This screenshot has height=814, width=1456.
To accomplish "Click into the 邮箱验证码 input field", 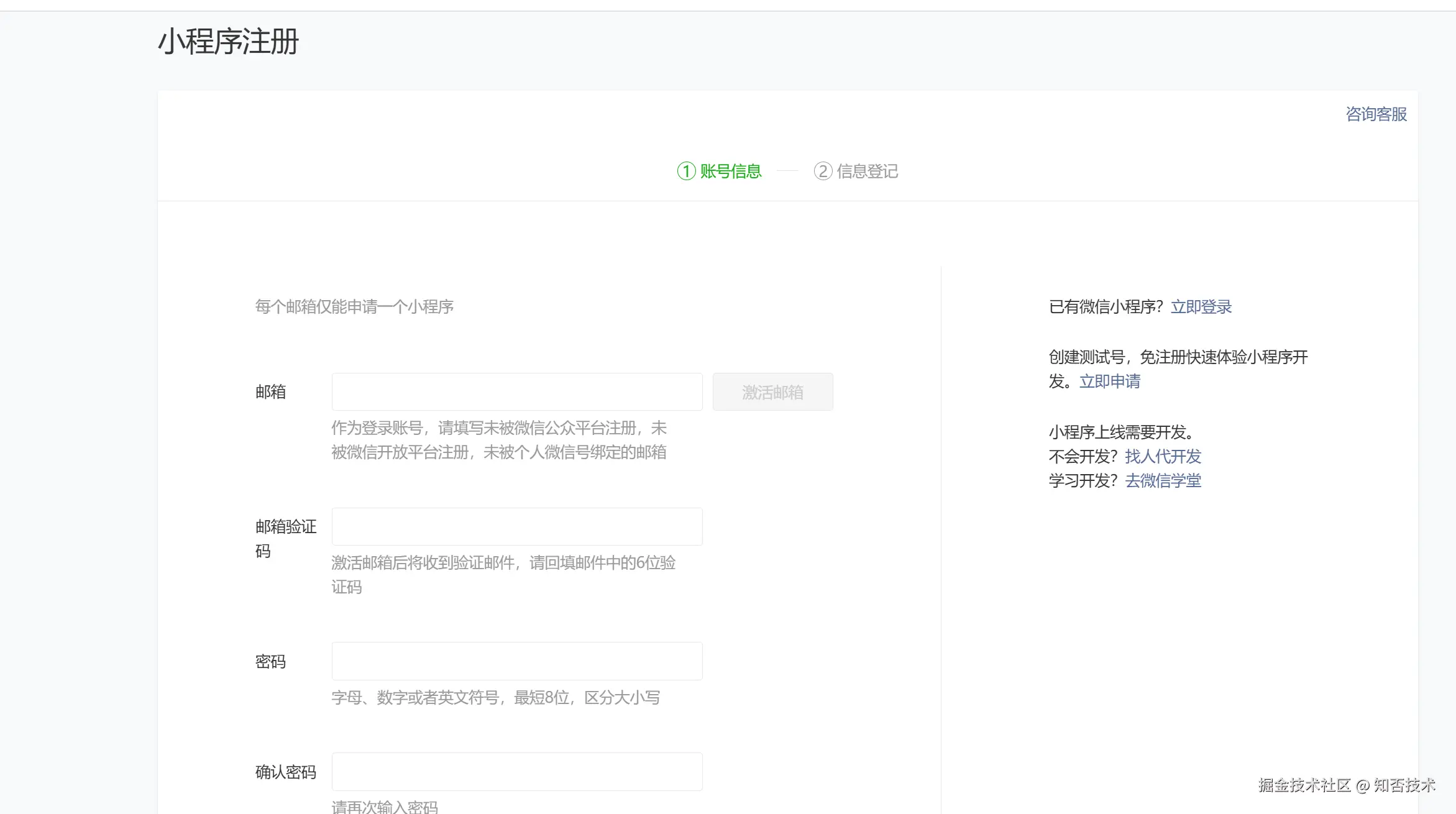I will [x=516, y=527].
